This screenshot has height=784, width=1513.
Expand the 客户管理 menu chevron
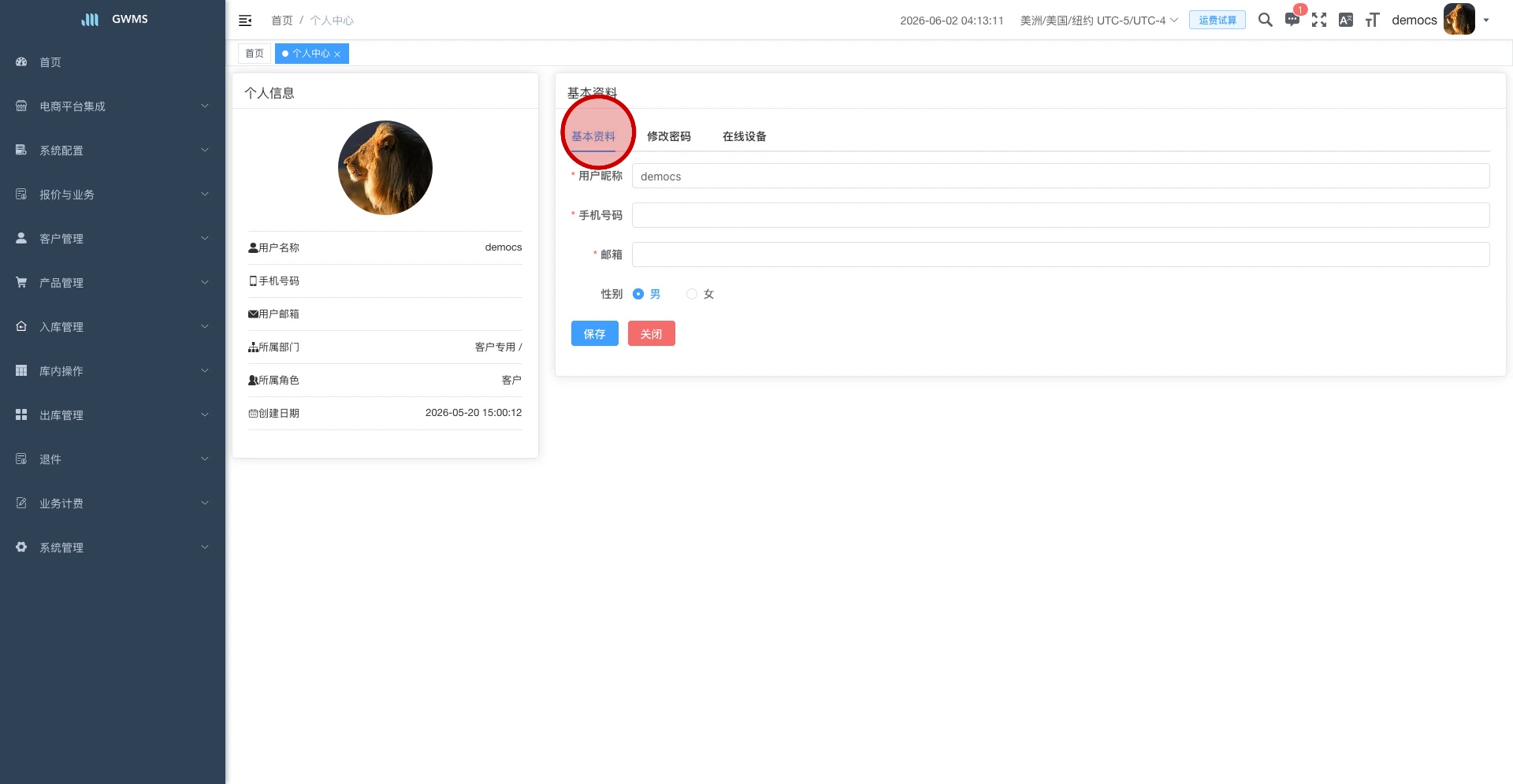[x=205, y=238]
